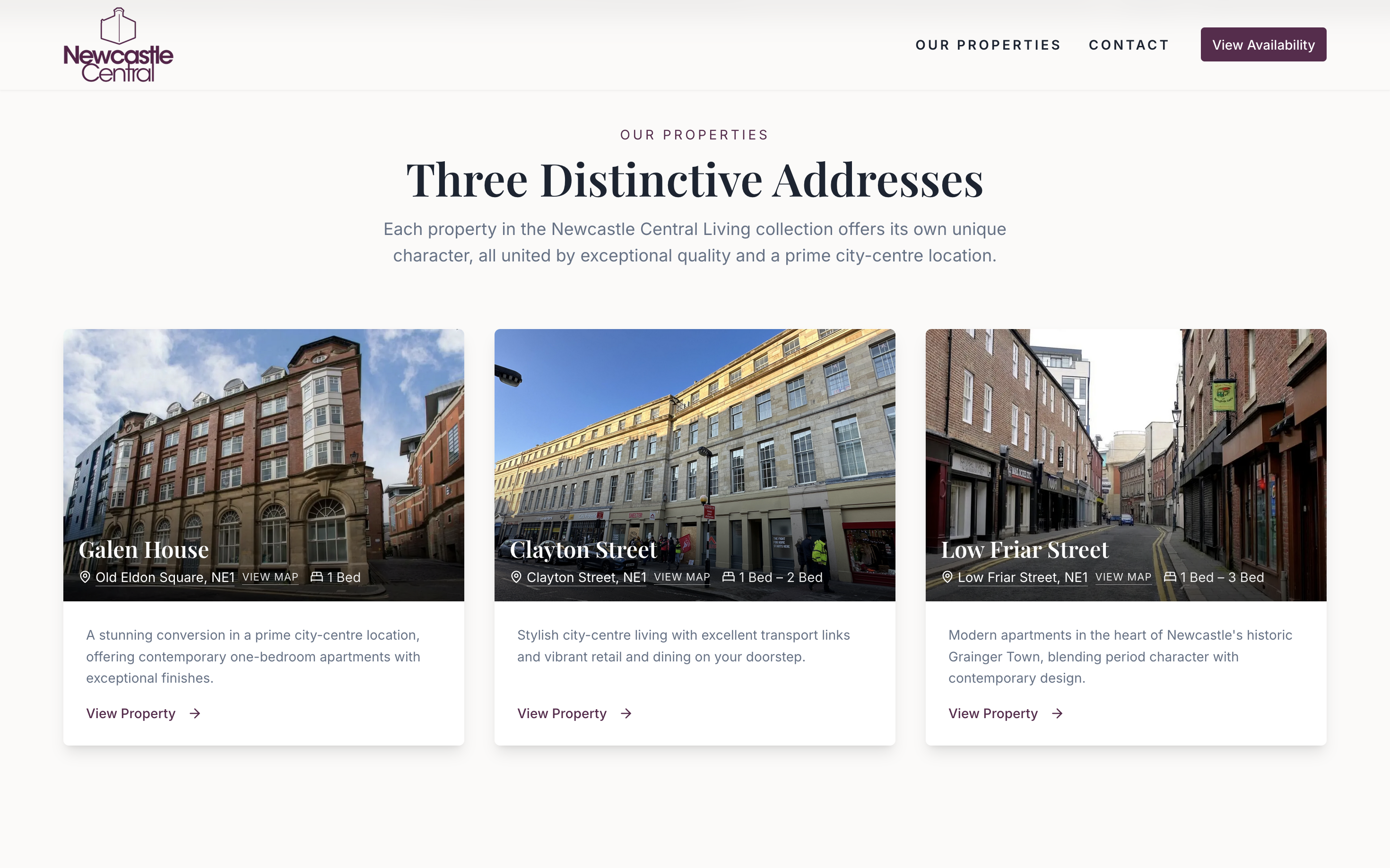Open Contact nav item
The image size is (1390, 868).
click(x=1129, y=45)
